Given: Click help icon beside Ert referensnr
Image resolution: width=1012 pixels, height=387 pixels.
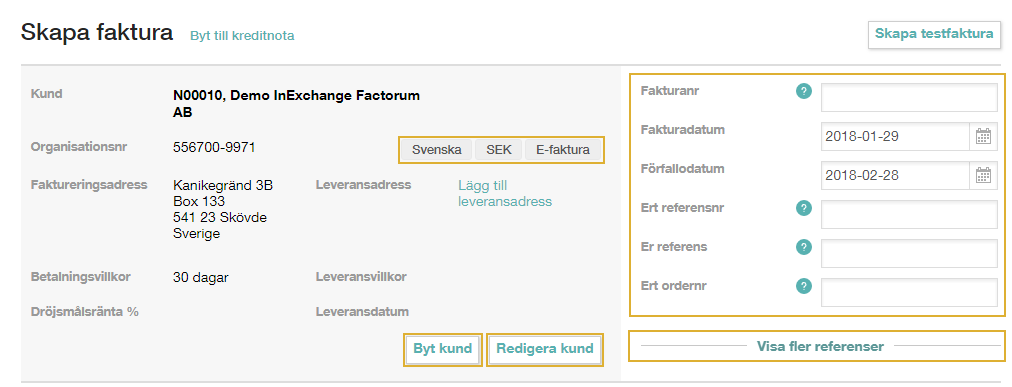Looking at the screenshot, I should pyautogui.click(x=804, y=208).
